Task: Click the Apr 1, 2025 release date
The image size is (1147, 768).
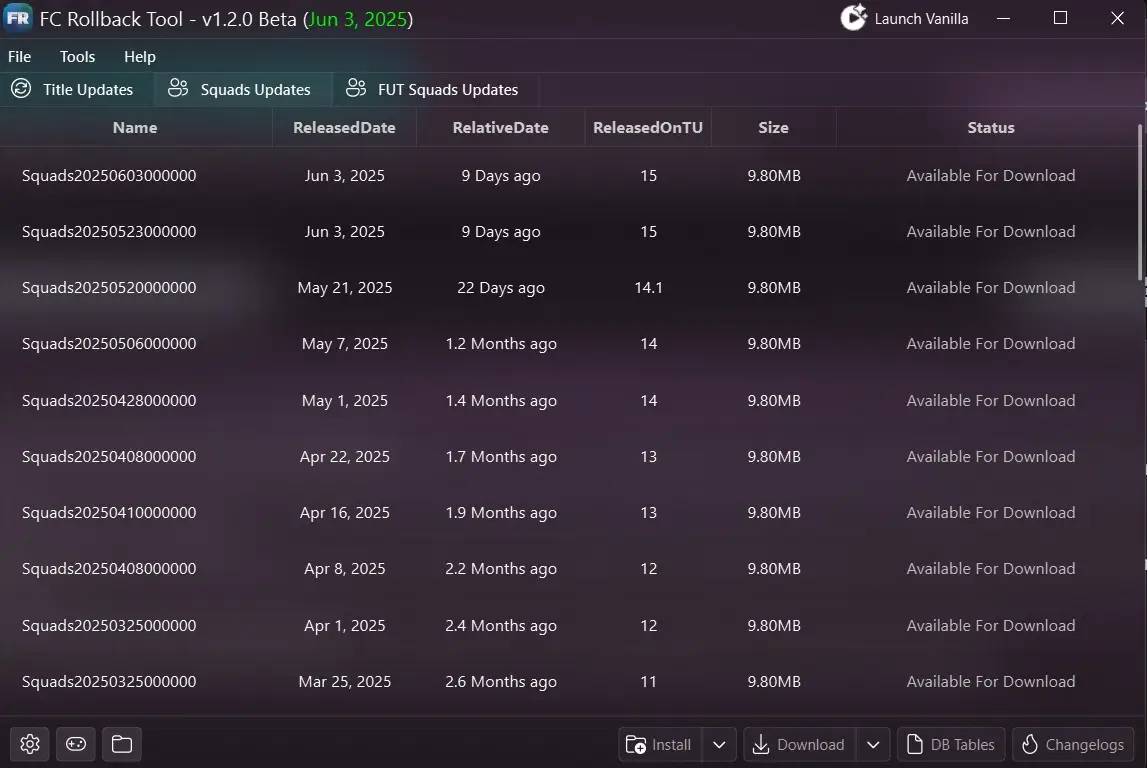Action: [345, 625]
